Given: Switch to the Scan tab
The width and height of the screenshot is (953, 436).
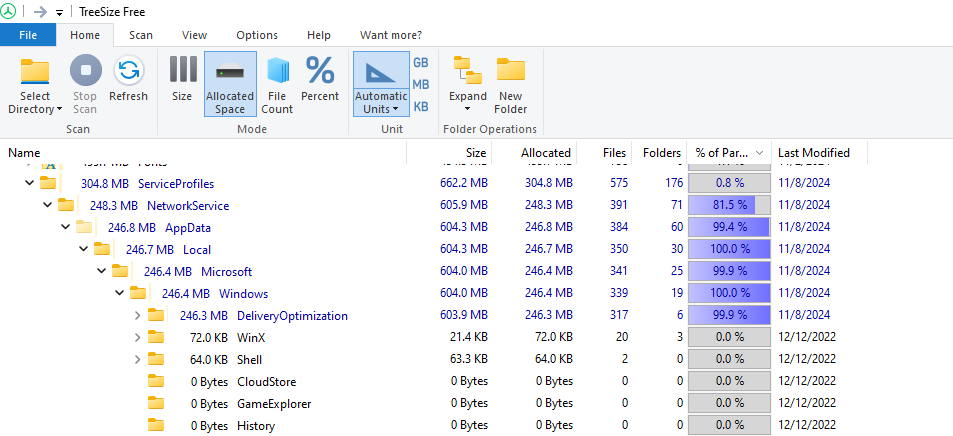Looking at the screenshot, I should pos(140,35).
